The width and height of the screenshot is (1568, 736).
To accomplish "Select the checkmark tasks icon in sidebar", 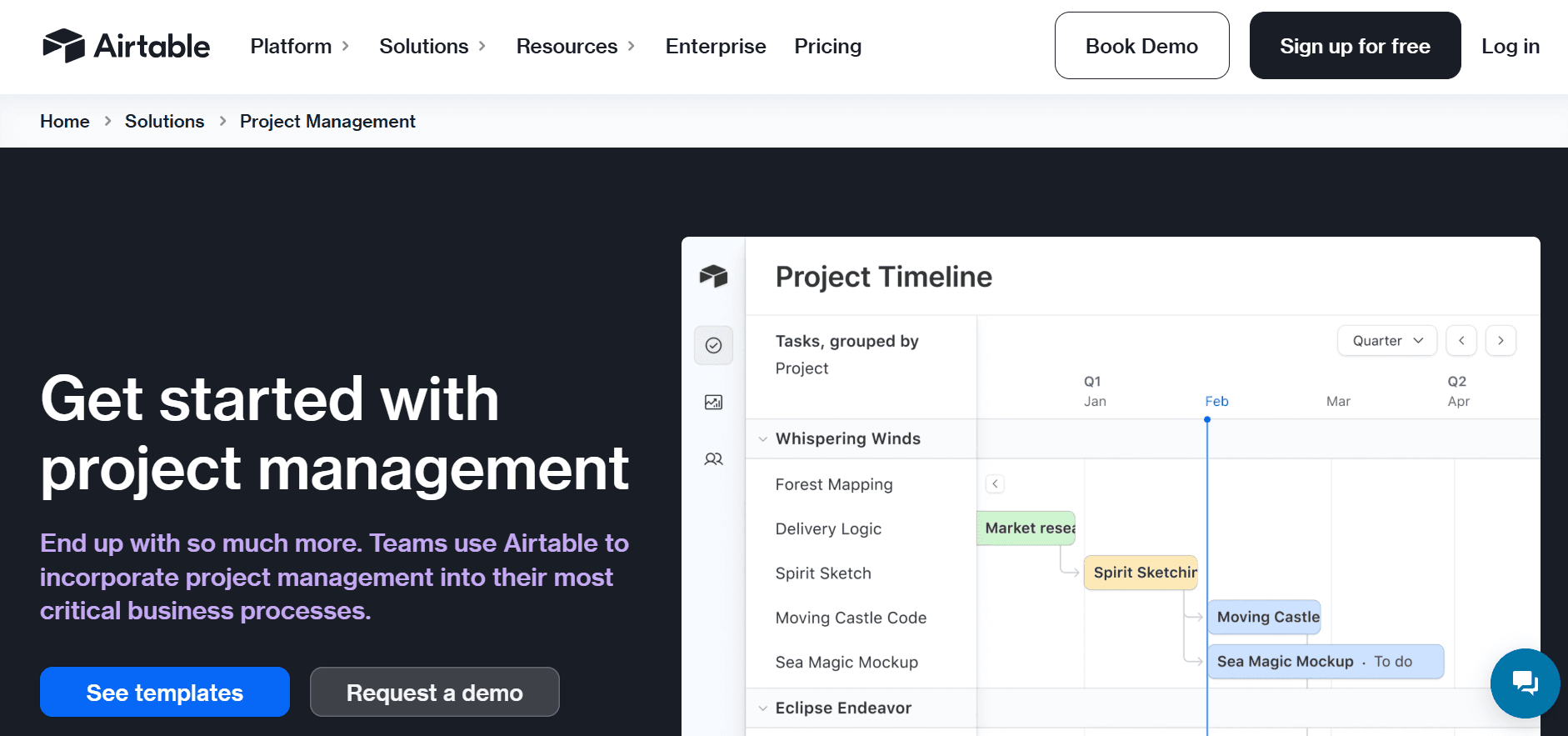I will [713, 345].
